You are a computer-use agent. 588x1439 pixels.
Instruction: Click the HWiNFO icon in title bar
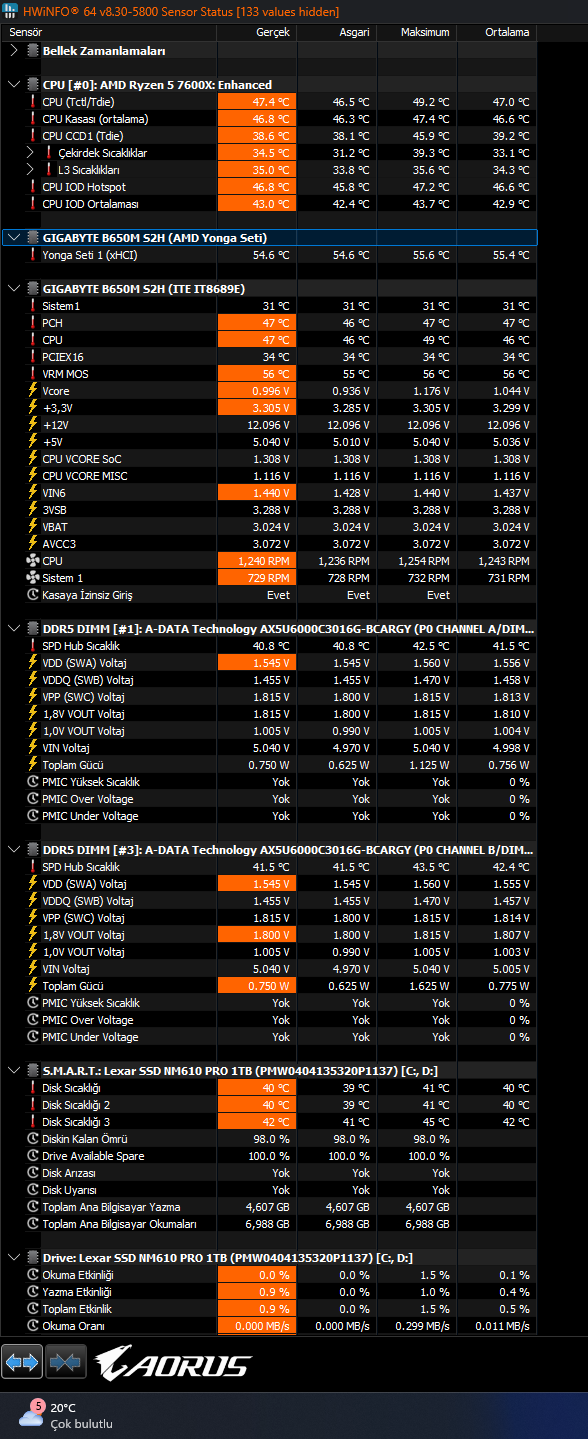11,12
